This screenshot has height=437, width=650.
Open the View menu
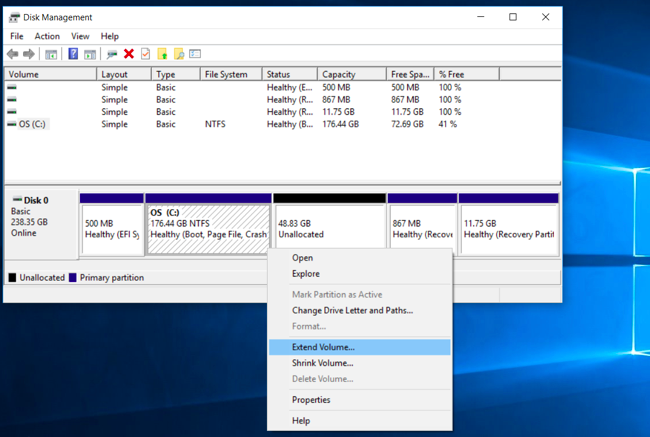(80, 36)
